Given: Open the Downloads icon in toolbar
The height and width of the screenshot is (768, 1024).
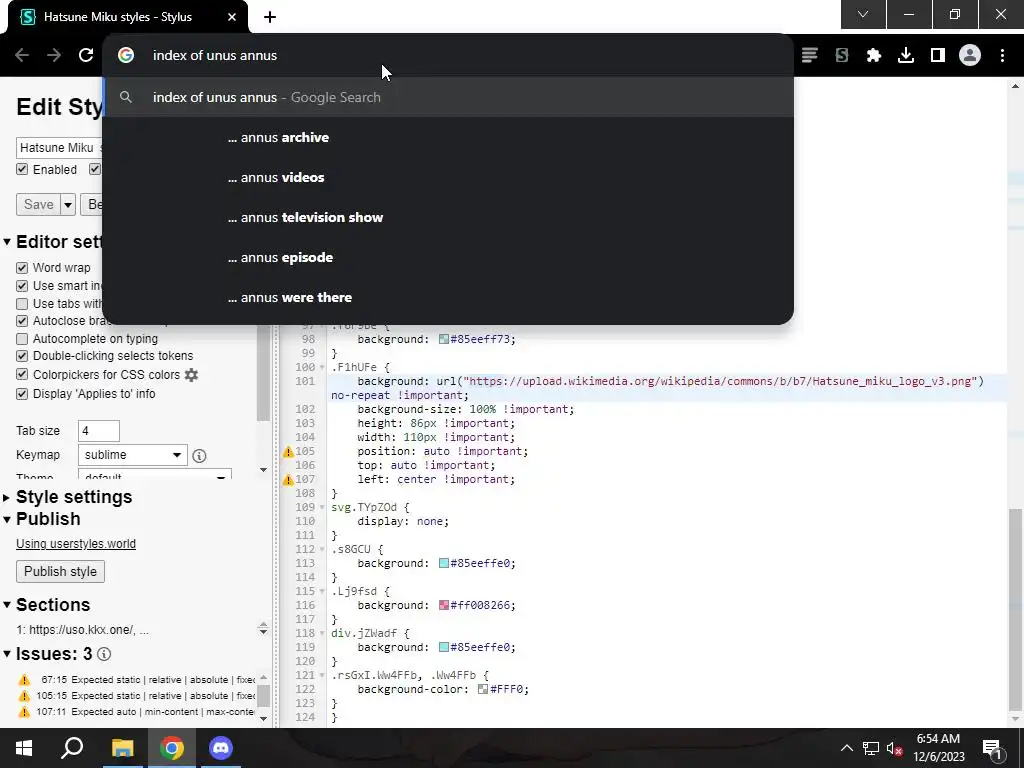Looking at the screenshot, I should [x=906, y=56].
